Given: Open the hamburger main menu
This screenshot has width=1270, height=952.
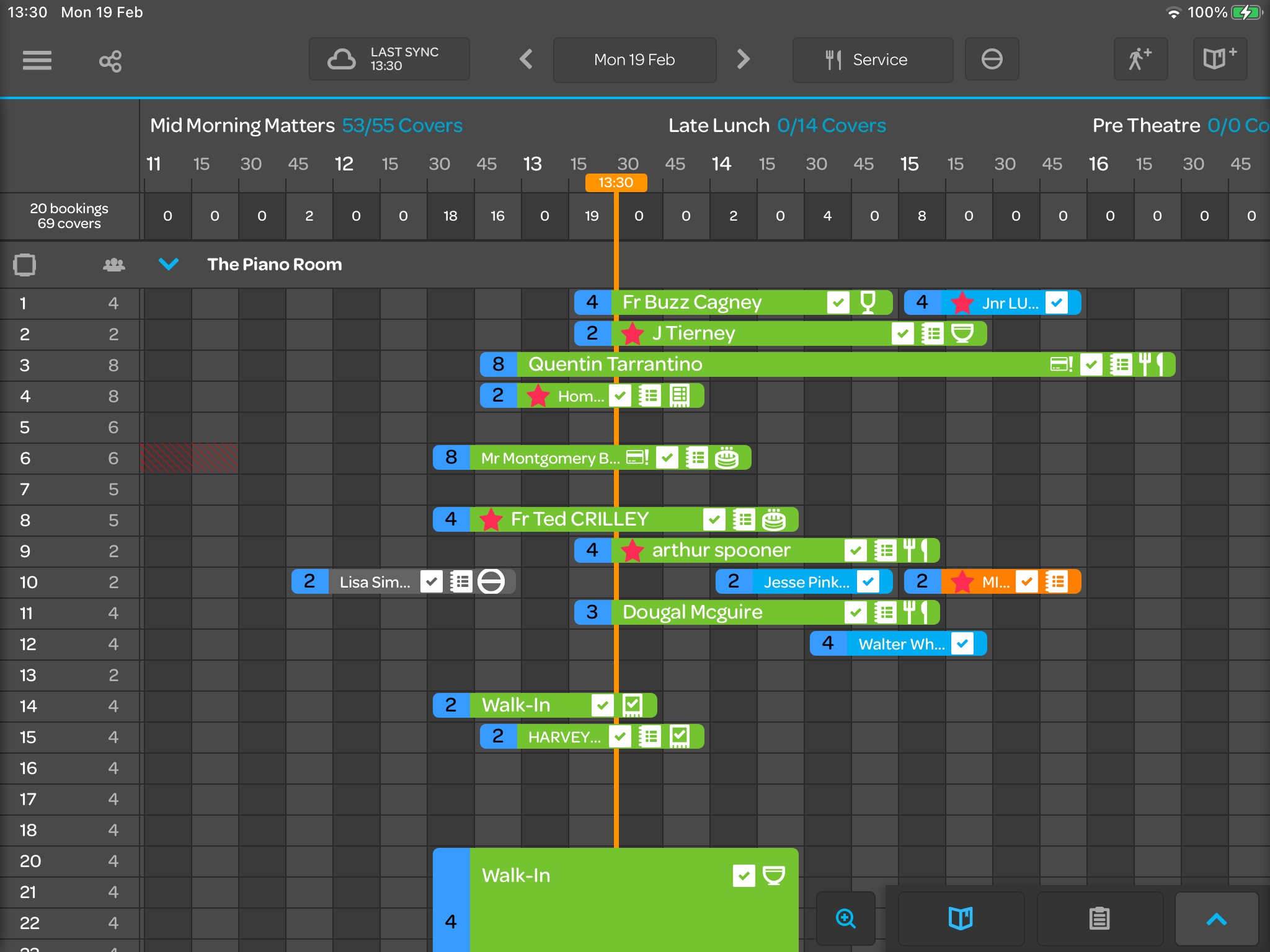Looking at the screenshot, I should click(x=37, y=60).
